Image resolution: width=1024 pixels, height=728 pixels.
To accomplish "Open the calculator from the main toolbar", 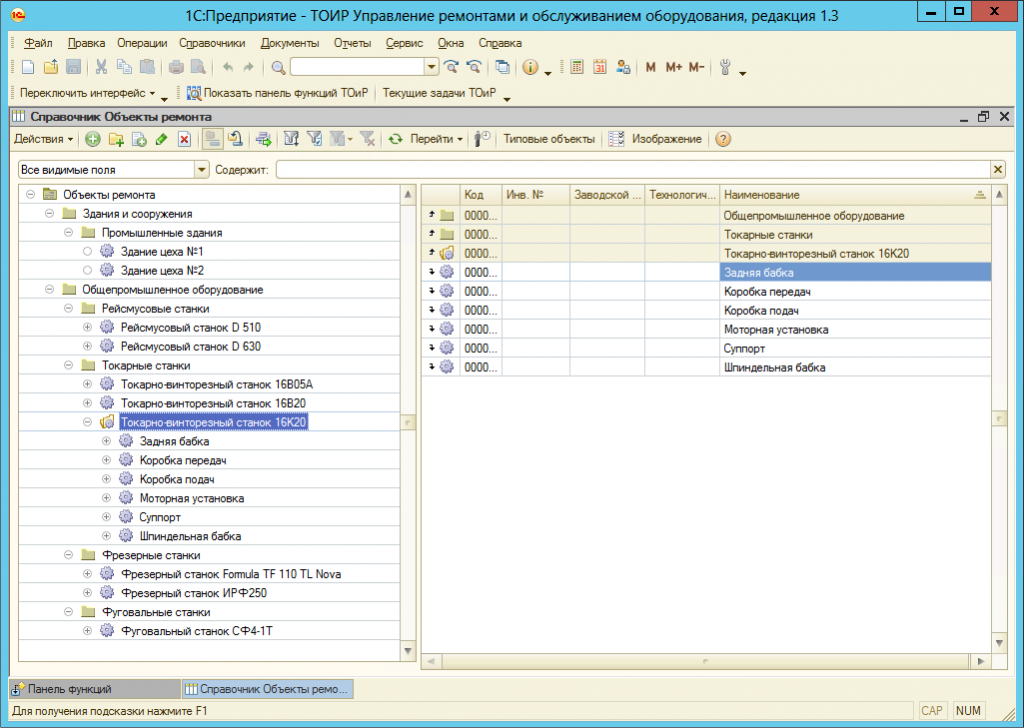I will point(577,67).
